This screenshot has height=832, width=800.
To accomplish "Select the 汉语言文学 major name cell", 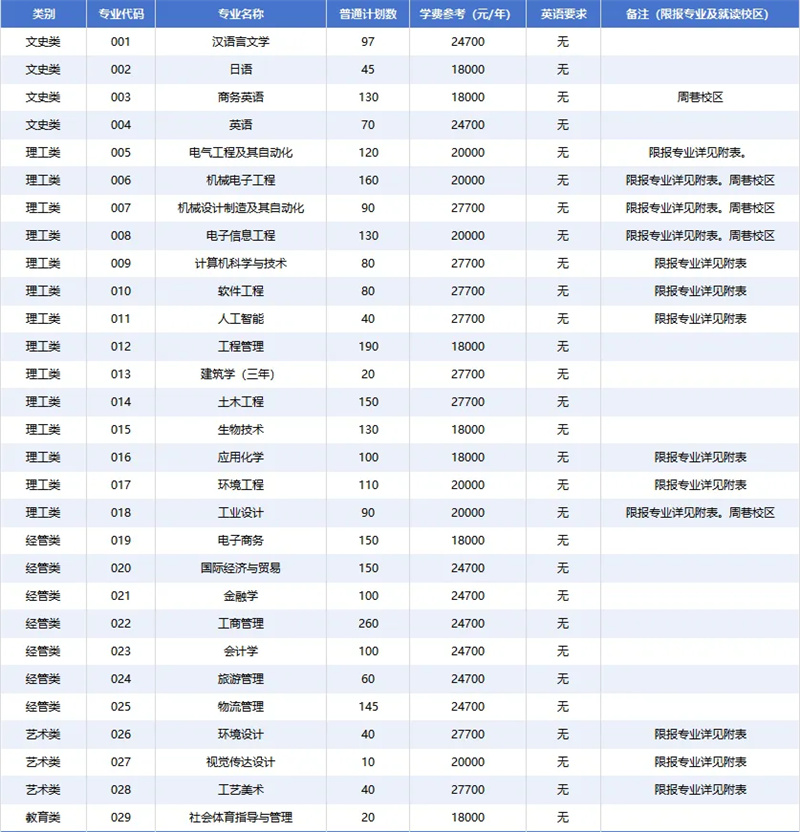I will 241,41.
